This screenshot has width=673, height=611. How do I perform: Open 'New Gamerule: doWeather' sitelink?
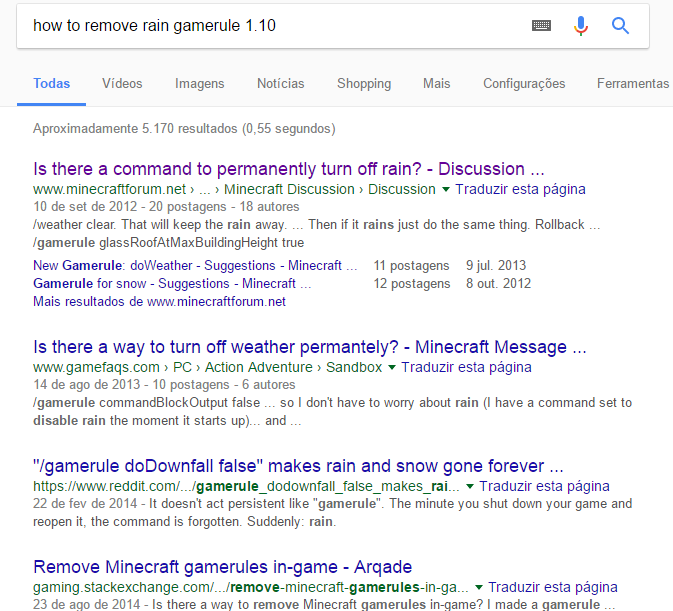point(195,266)
